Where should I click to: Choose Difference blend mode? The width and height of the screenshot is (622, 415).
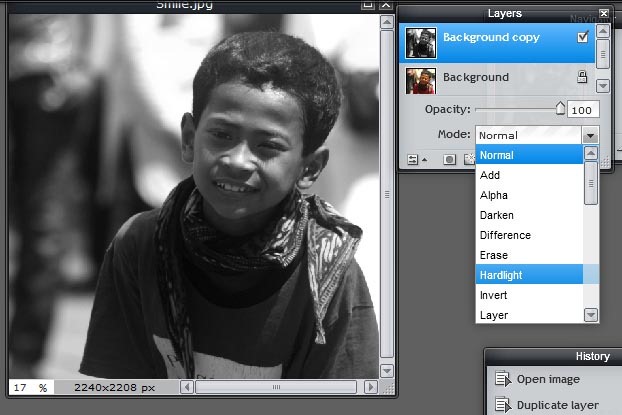click(x=529, y=235)
